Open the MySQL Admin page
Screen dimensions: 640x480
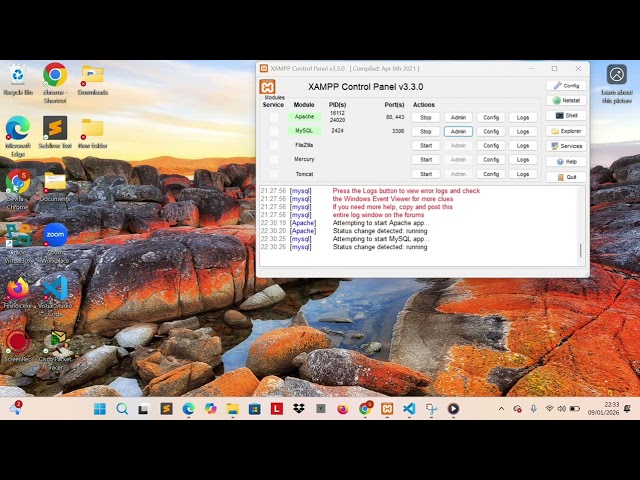point(458,131)
